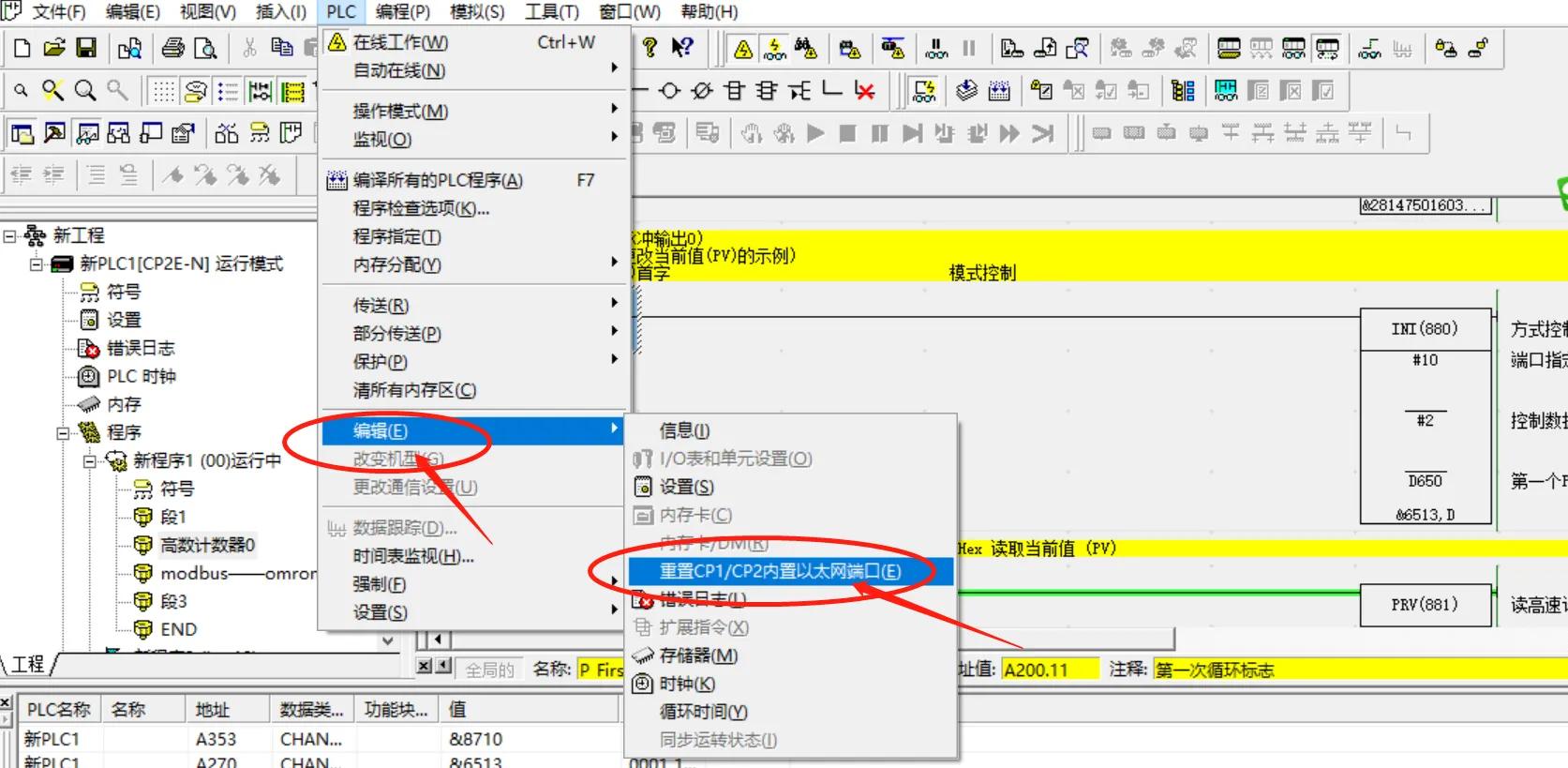Collapse the 新程序1 program node

pos(90,461)
